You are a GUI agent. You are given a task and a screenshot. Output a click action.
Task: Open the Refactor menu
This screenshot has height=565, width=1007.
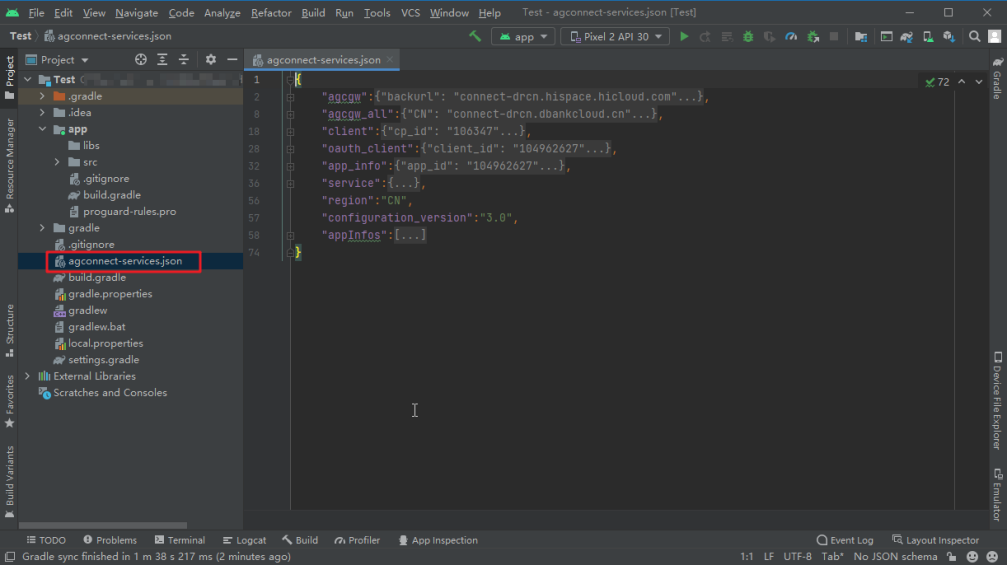click(x=270, y=13)
